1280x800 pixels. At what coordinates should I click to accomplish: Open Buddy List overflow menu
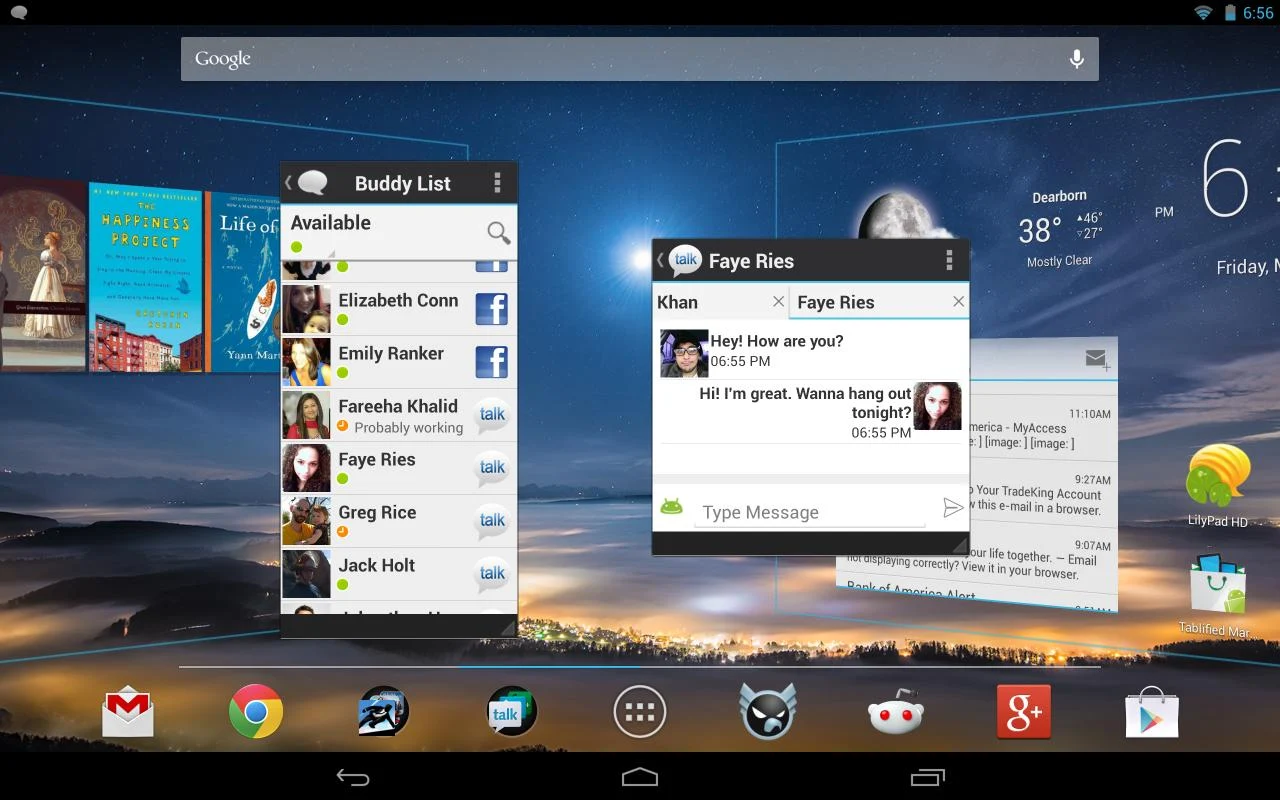497,183
